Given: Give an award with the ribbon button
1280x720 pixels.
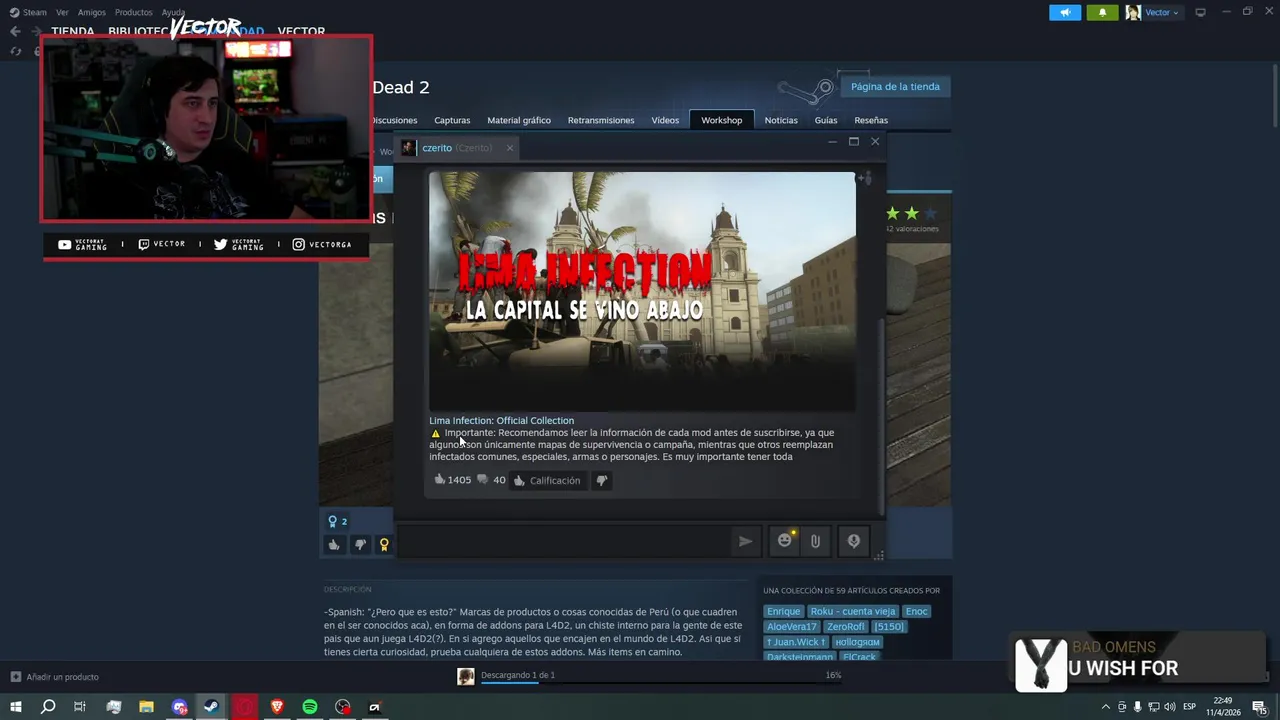Looking at the screenshot, I should coord(384,545).
